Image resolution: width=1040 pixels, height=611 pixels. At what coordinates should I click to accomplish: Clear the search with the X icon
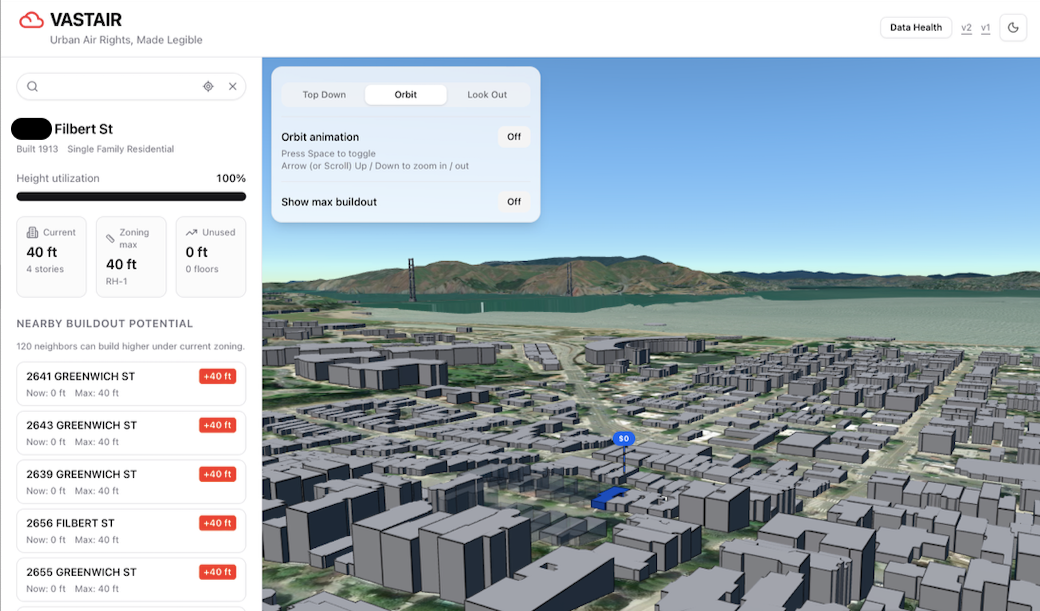click(233, 86)
